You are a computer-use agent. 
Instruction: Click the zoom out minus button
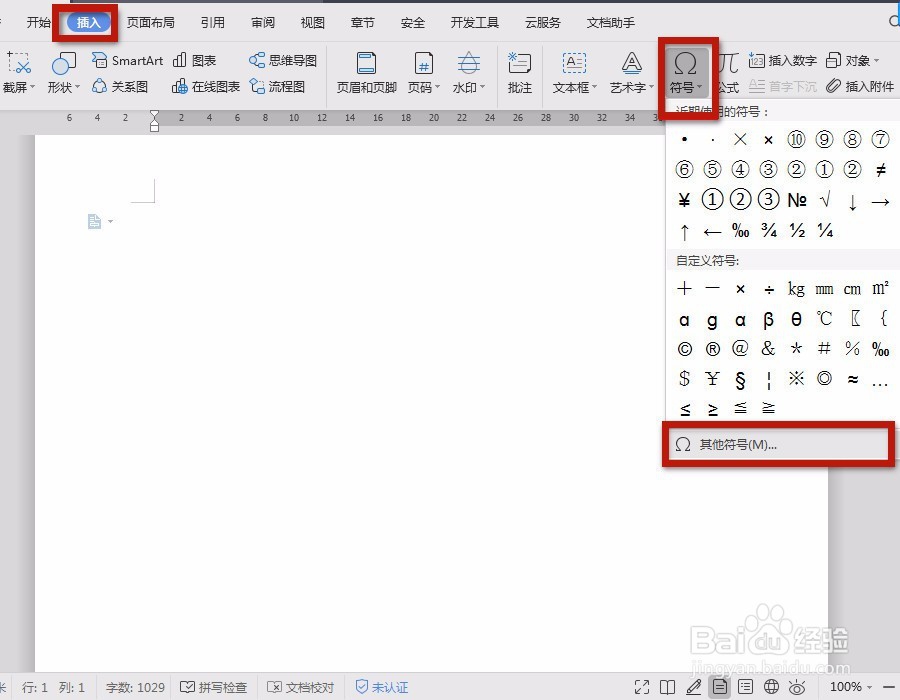[889, 687]
